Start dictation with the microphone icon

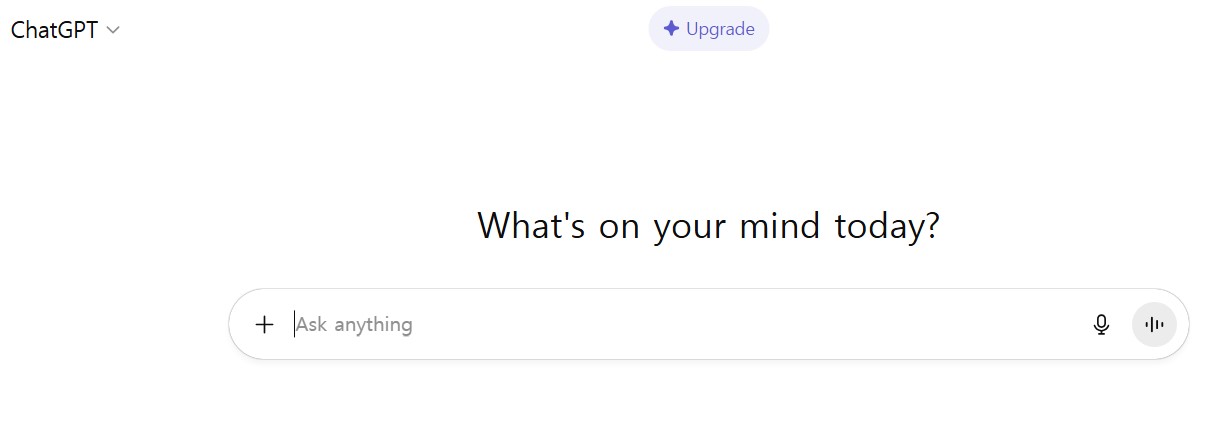[1101, 324]
